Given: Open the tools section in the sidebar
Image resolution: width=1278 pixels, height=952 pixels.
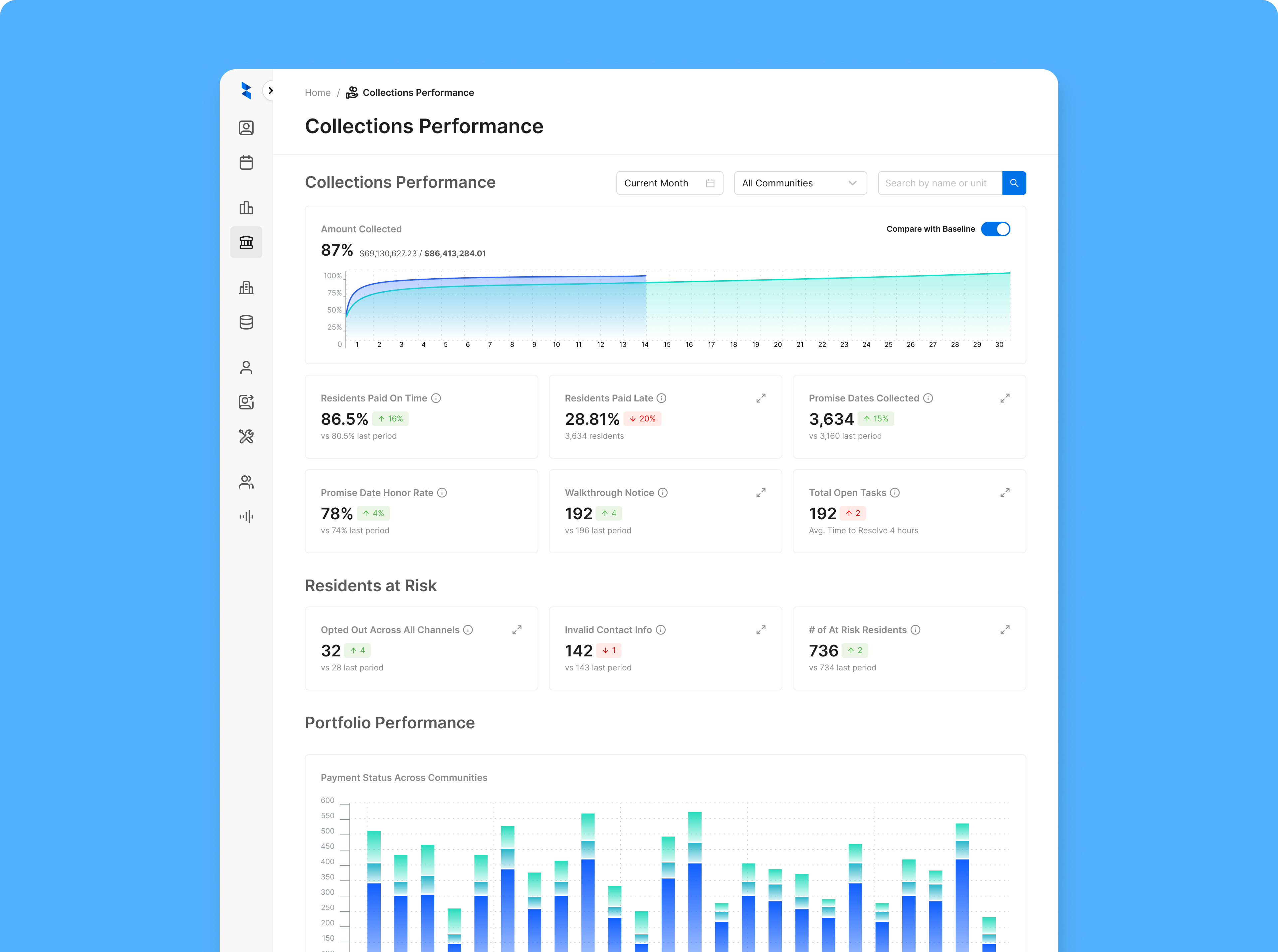Looking at the screenshot, I should [x=247, y=437].
